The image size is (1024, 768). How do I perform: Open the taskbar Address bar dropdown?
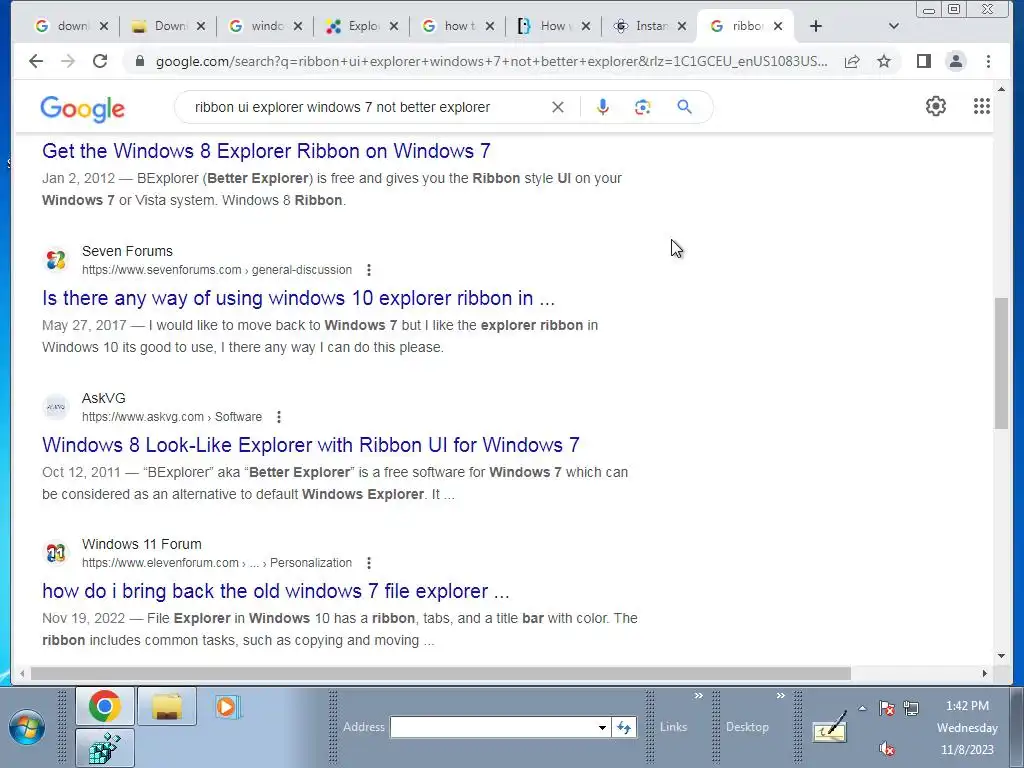(602, 727)
